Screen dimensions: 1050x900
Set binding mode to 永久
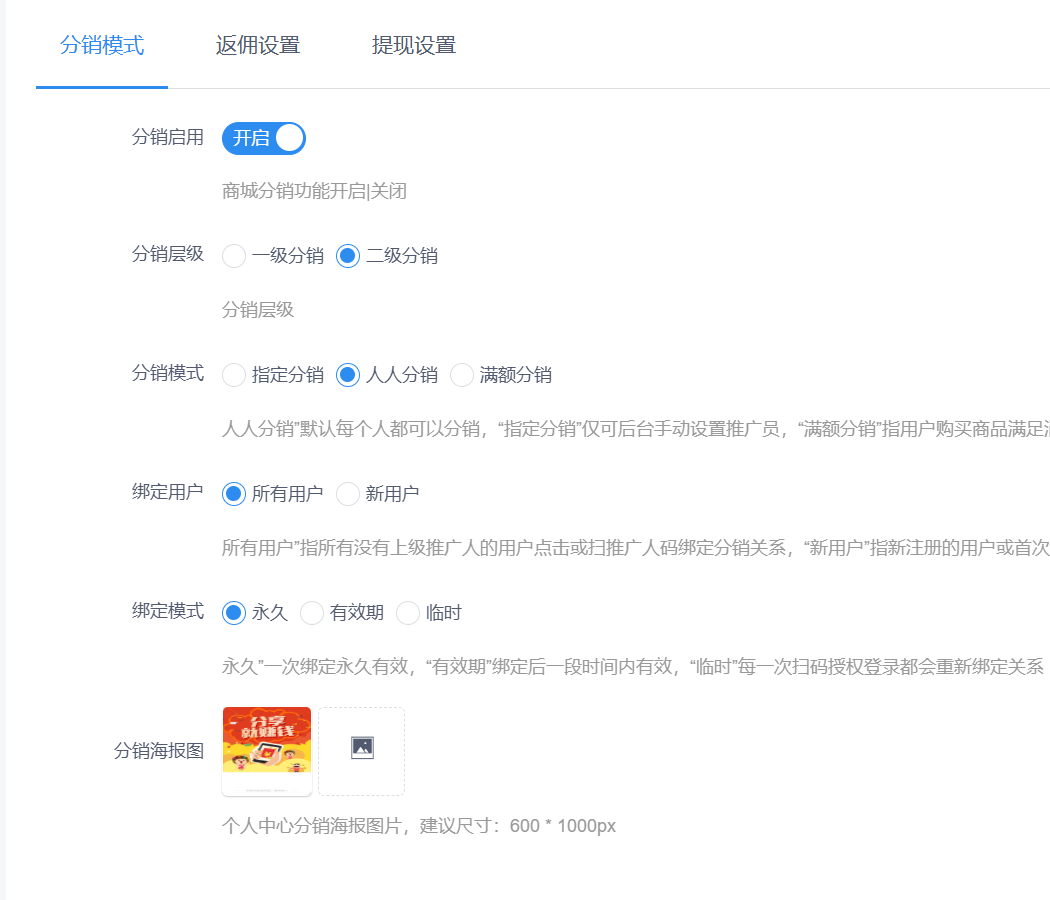234,613
